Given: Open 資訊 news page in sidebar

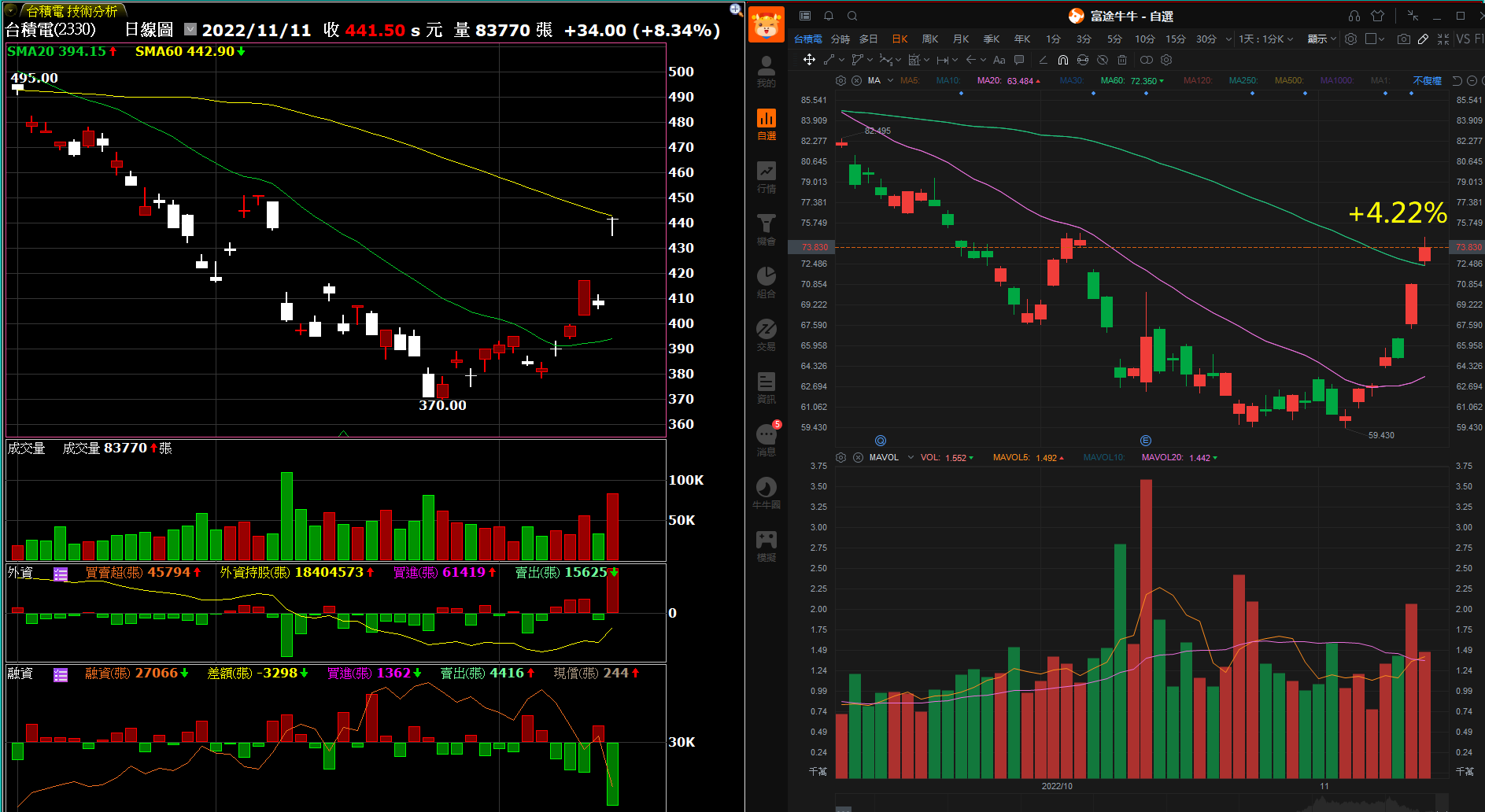Looking at the screenshot, I should (x=767, y=388).
